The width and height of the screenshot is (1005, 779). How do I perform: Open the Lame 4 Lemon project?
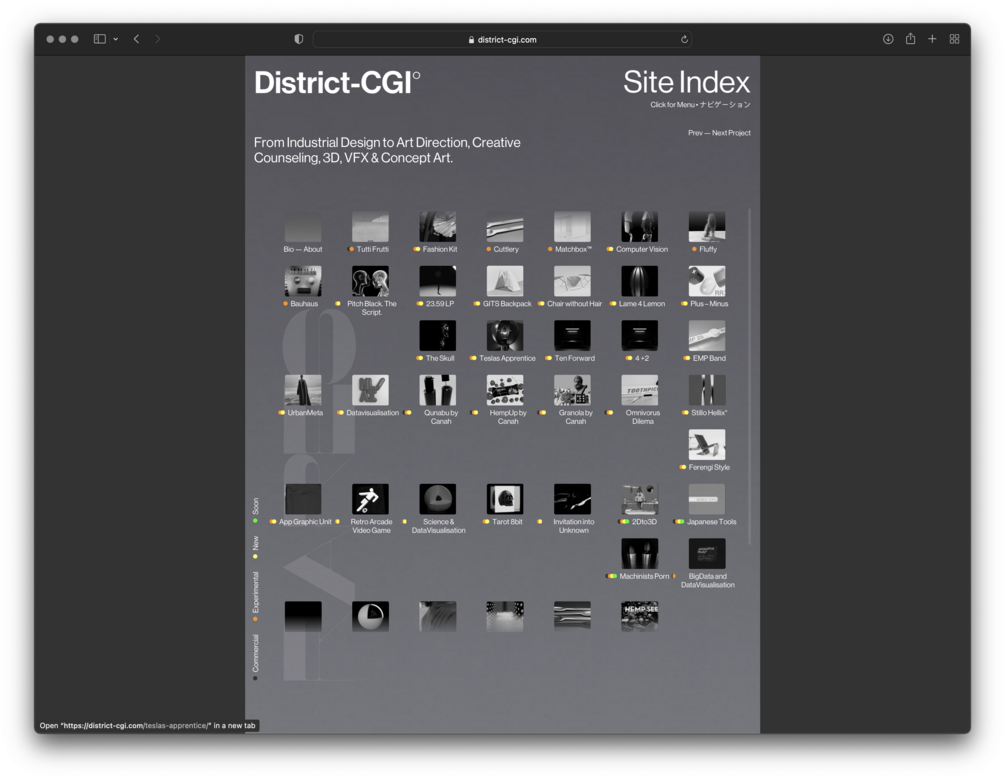640,281
